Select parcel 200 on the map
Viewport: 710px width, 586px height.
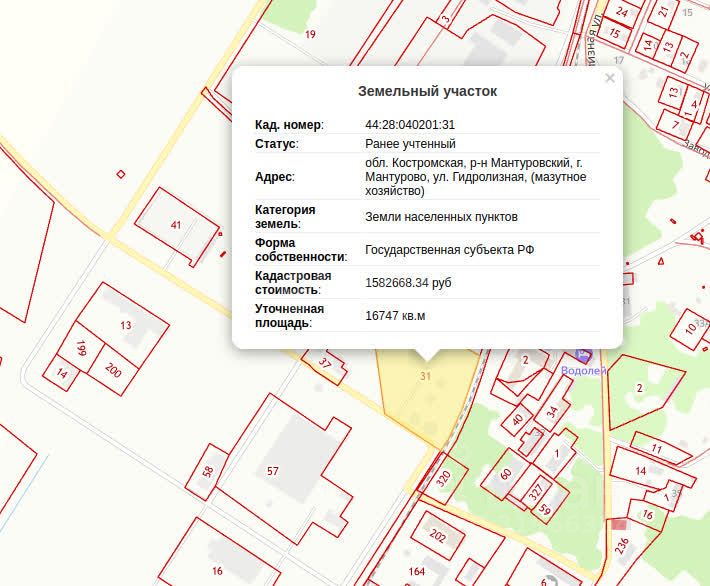click(x=113, y=371)
